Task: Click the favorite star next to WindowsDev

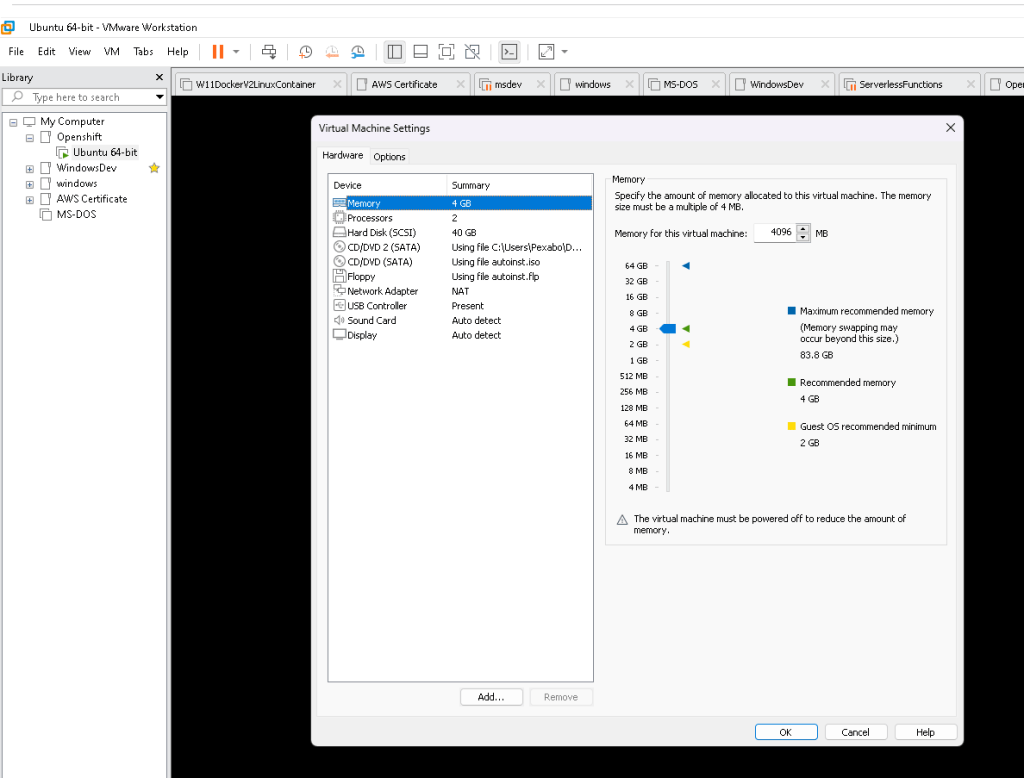Action: 154,168
